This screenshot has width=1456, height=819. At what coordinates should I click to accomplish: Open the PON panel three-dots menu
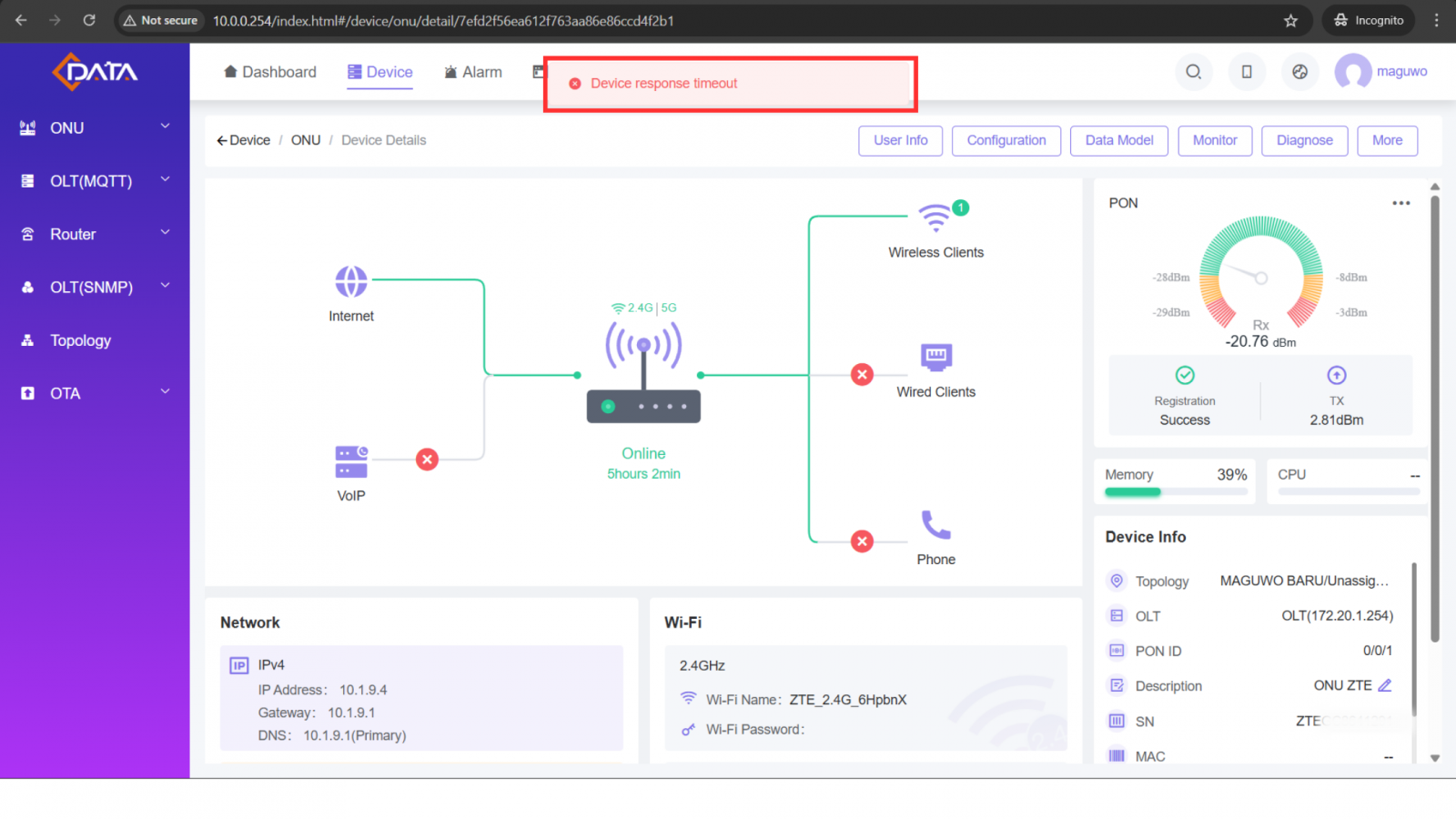[x=1401, y=203]
